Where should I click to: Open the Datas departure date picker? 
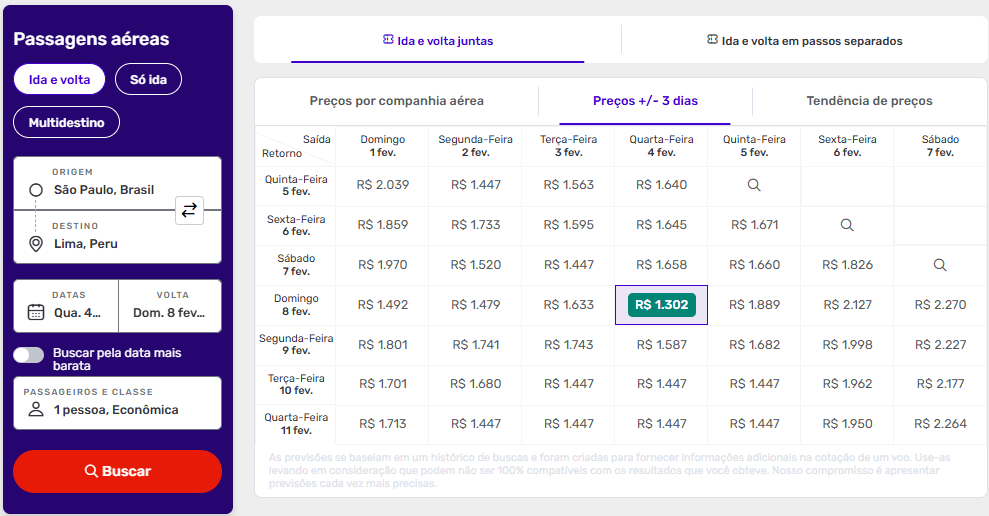[x=66, y=305]
